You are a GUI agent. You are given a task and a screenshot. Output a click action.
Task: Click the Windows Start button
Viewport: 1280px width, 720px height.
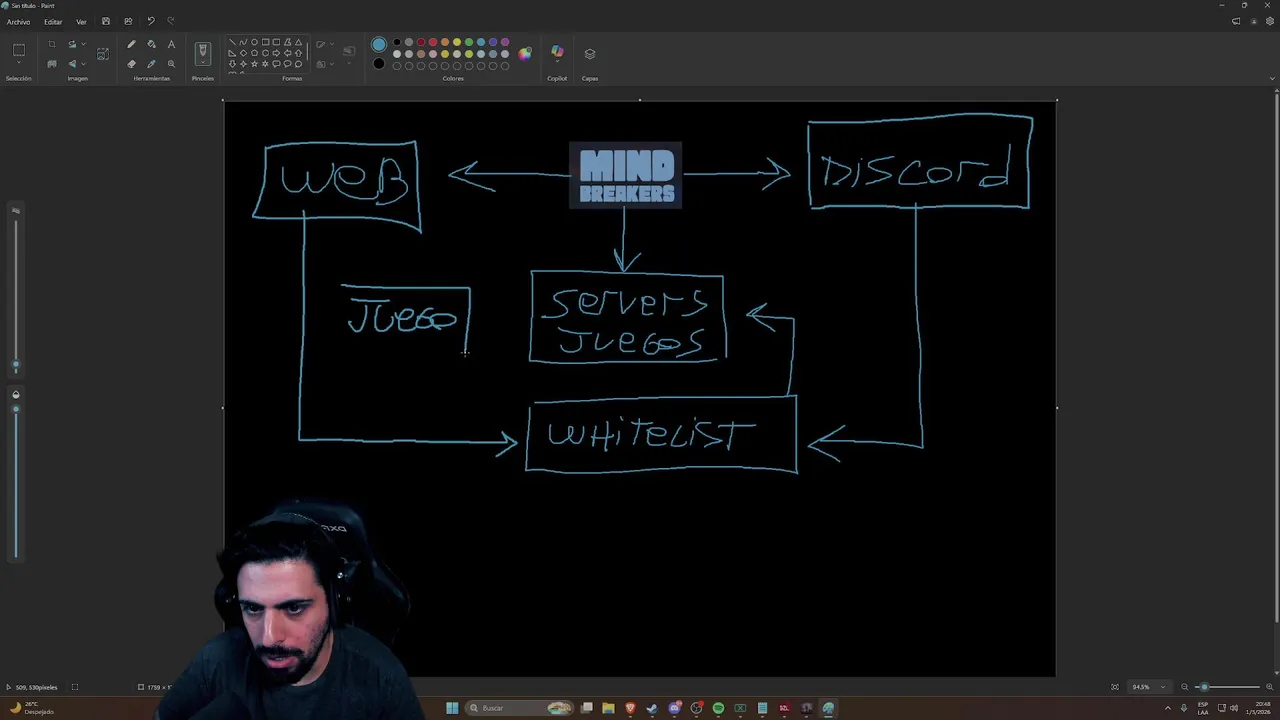click(x=452, y=708)
